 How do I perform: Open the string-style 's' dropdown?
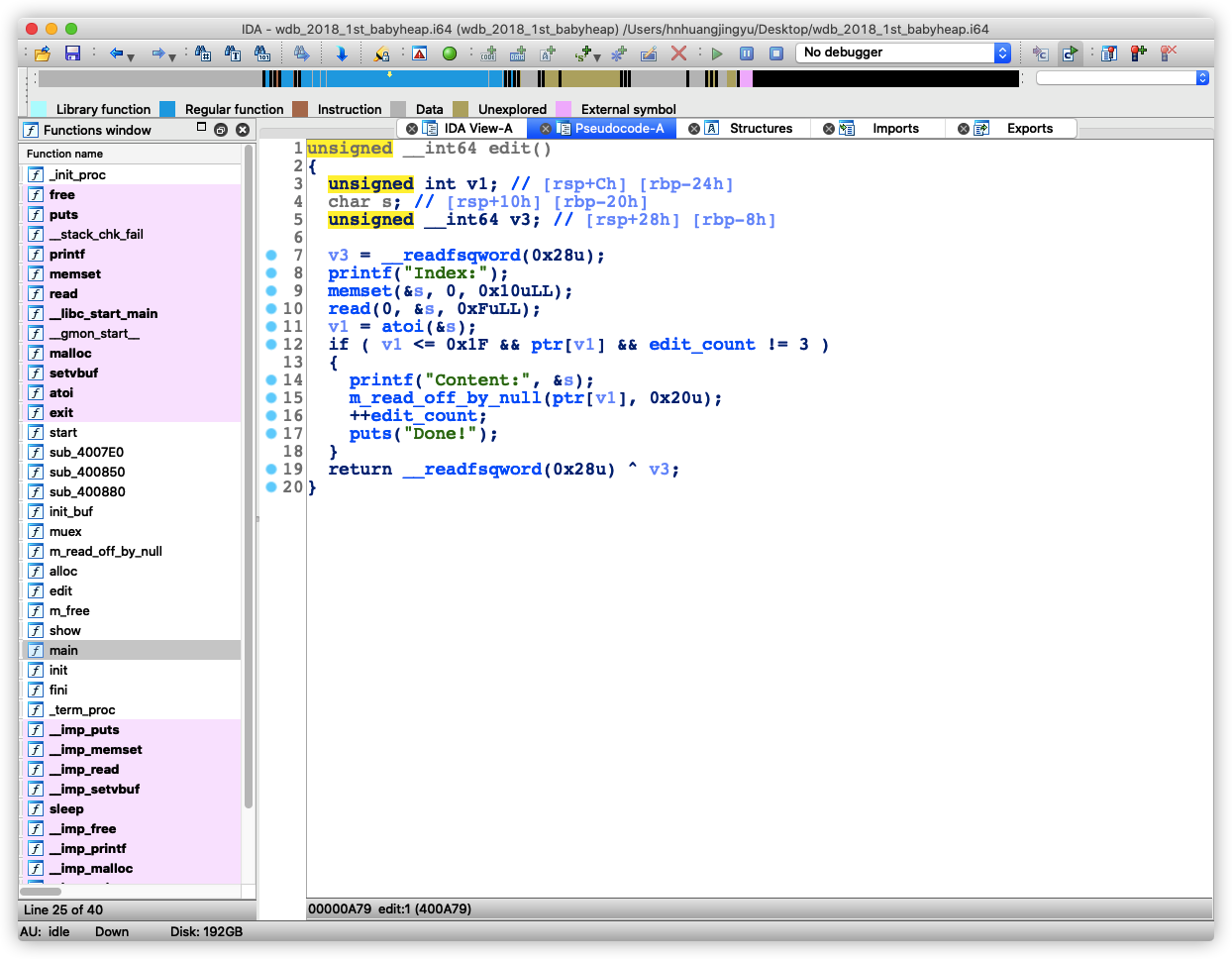click(597, 57)
